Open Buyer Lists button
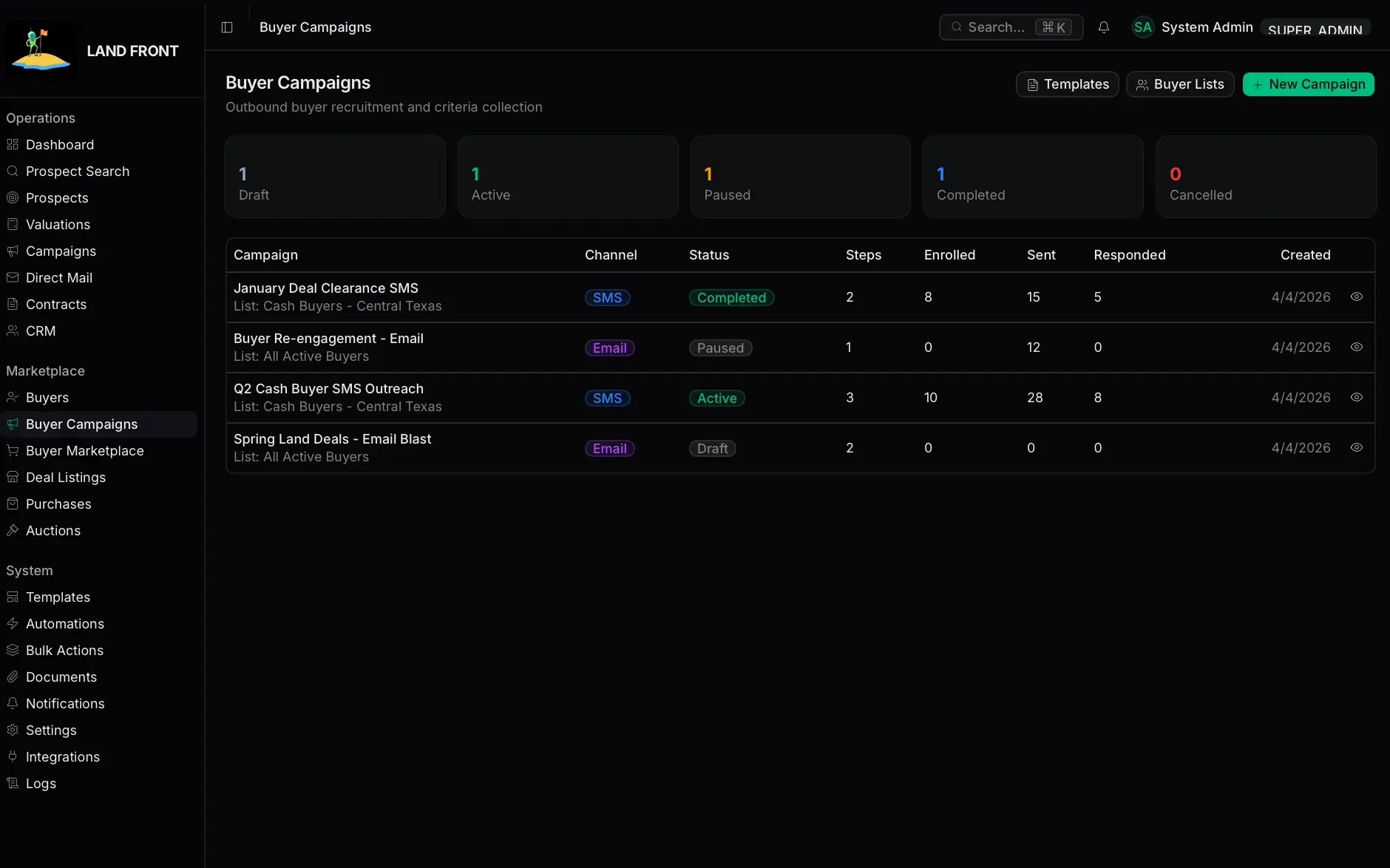Screen dimensions: 1390x868 point(1180,84)
